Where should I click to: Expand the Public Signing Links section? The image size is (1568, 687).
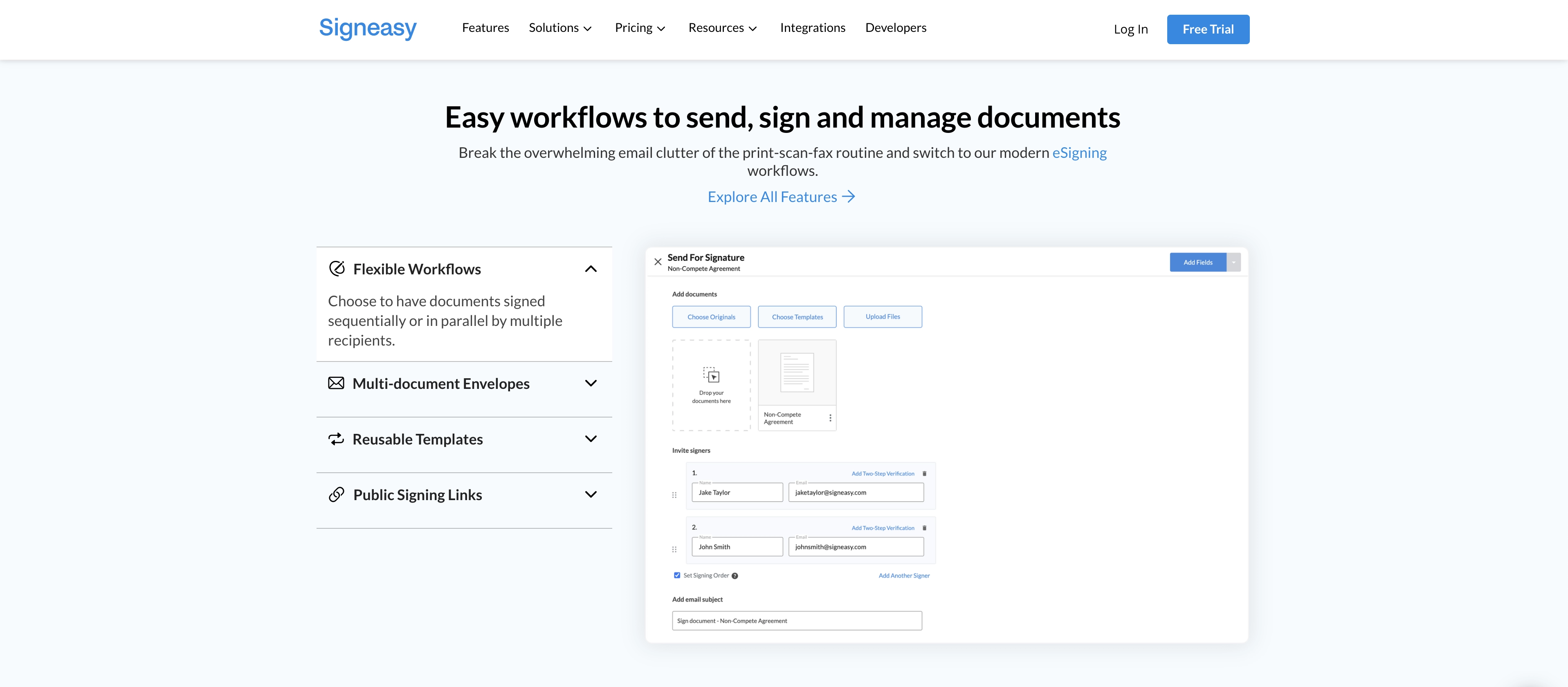(463, 494)
